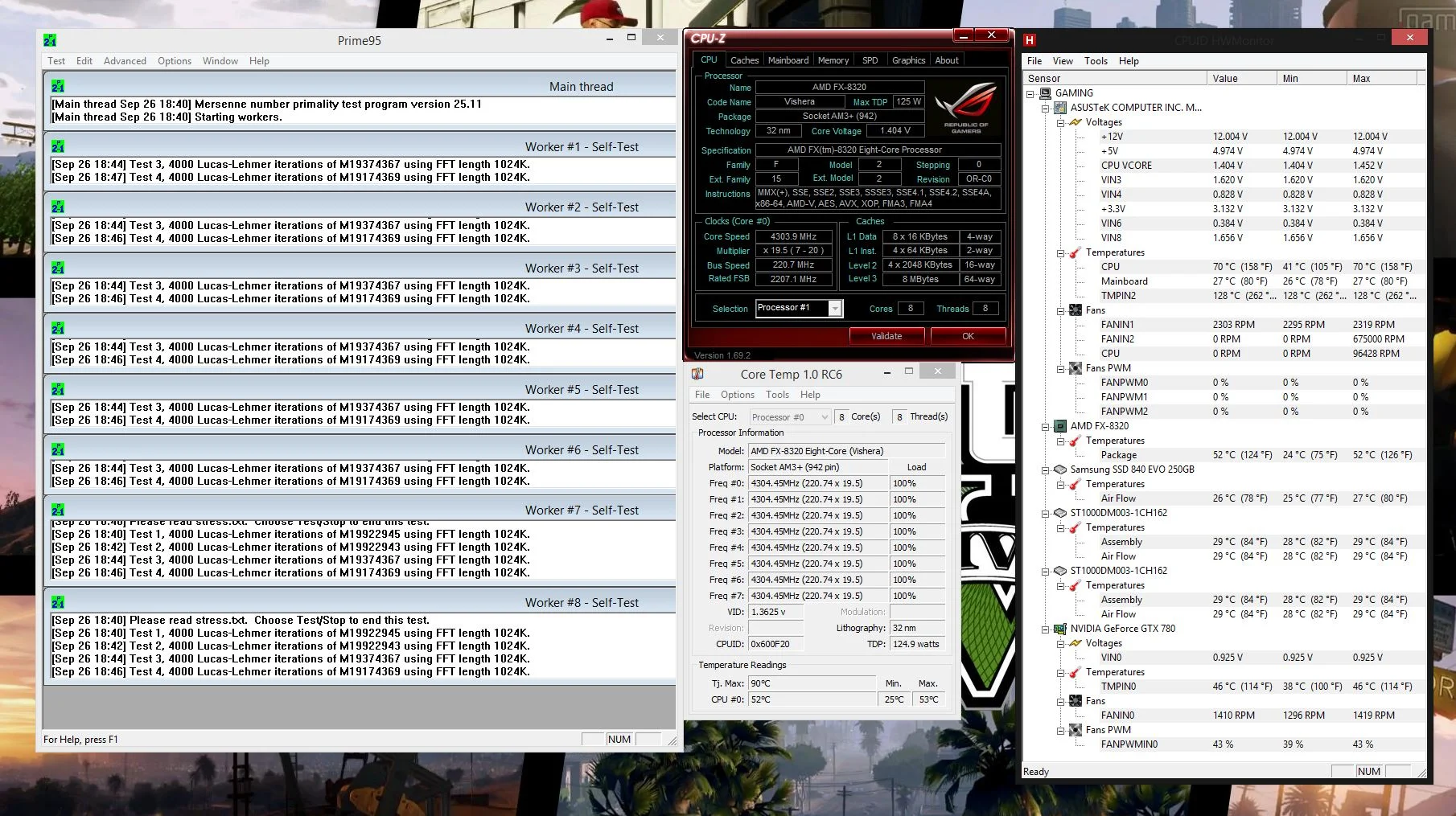1456x816 pixels.
Task: Collapse the GAMING root tree node
Action: [1030, 93]
